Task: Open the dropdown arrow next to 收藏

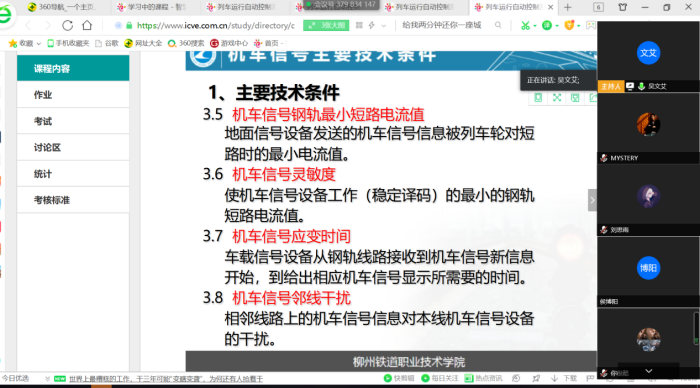Action: click(x=38, y=44)
